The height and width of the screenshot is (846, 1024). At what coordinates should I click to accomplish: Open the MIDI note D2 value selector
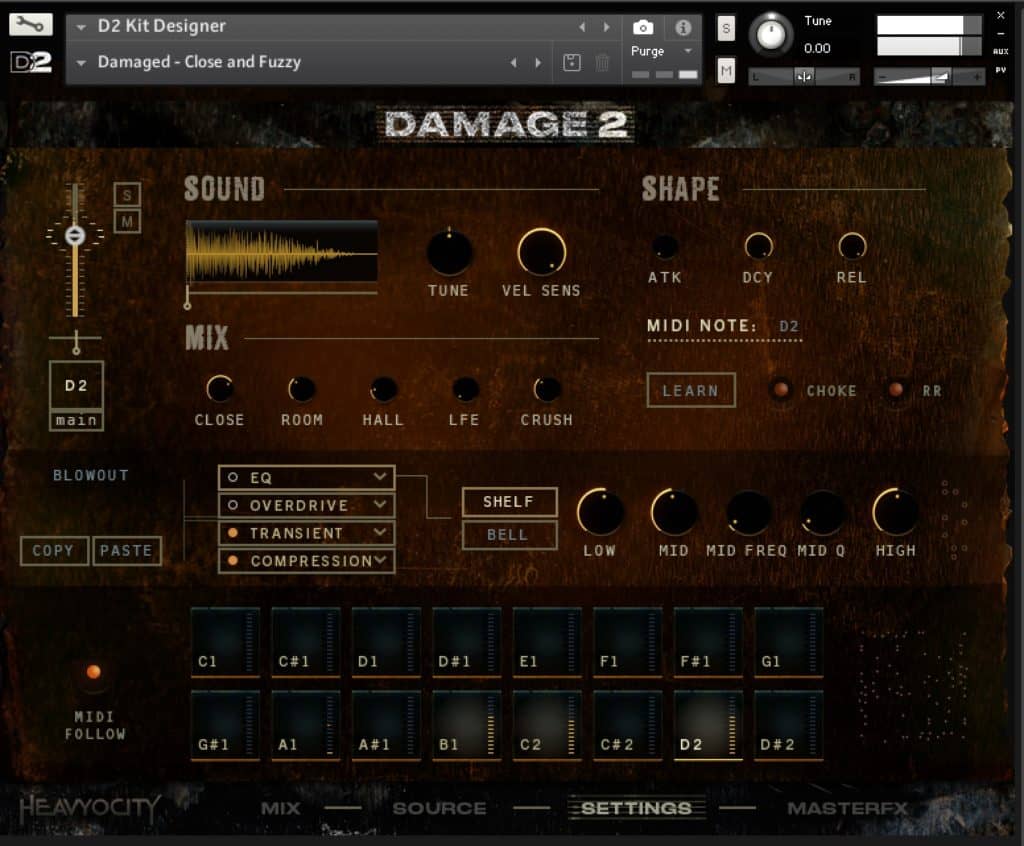pos(789,326)
